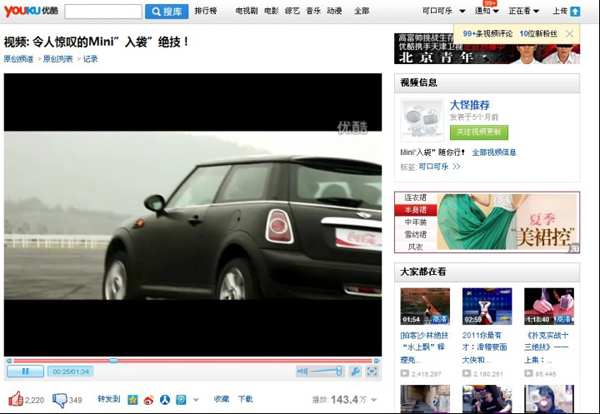600x414 pixels.
Task: Select the 连衣裙 ad tab
Action: pyautogui.click(x=416, y=198)
